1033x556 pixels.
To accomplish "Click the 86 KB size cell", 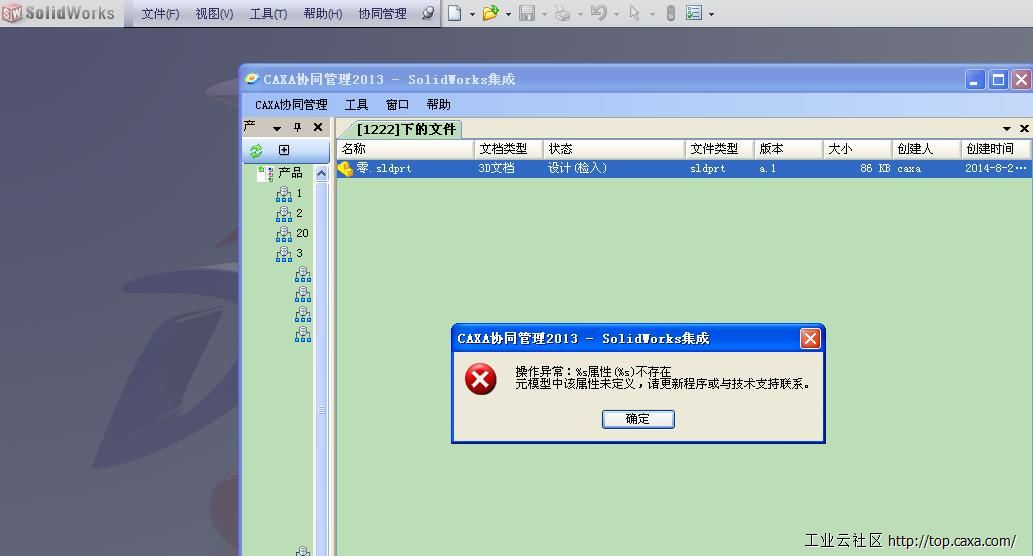I will click(x=875, y=169).
